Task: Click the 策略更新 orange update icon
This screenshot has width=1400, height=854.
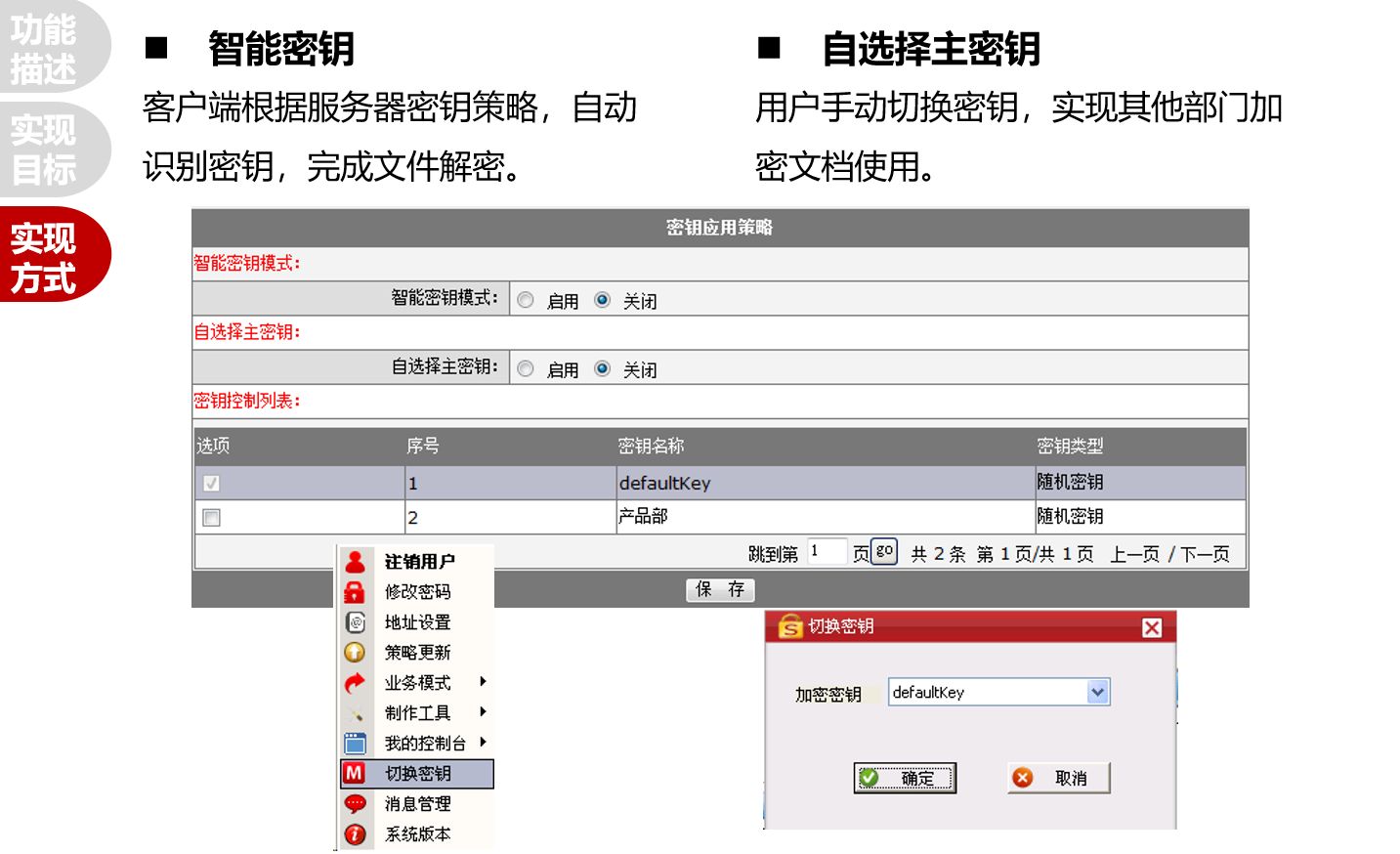Action: (355, 653)
